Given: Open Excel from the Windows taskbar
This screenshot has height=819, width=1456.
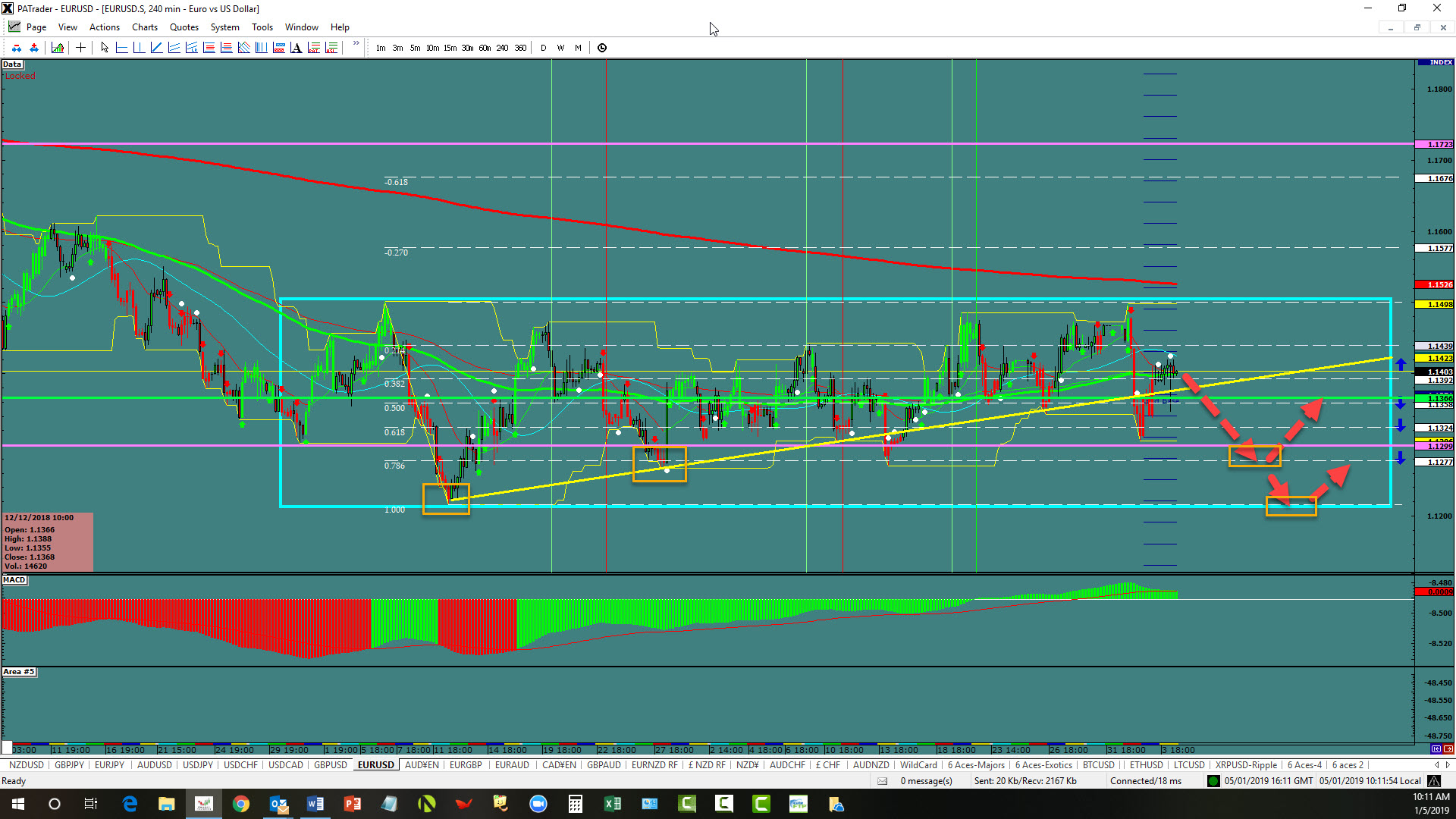Looking at the screenshot, I should point(613,804).
